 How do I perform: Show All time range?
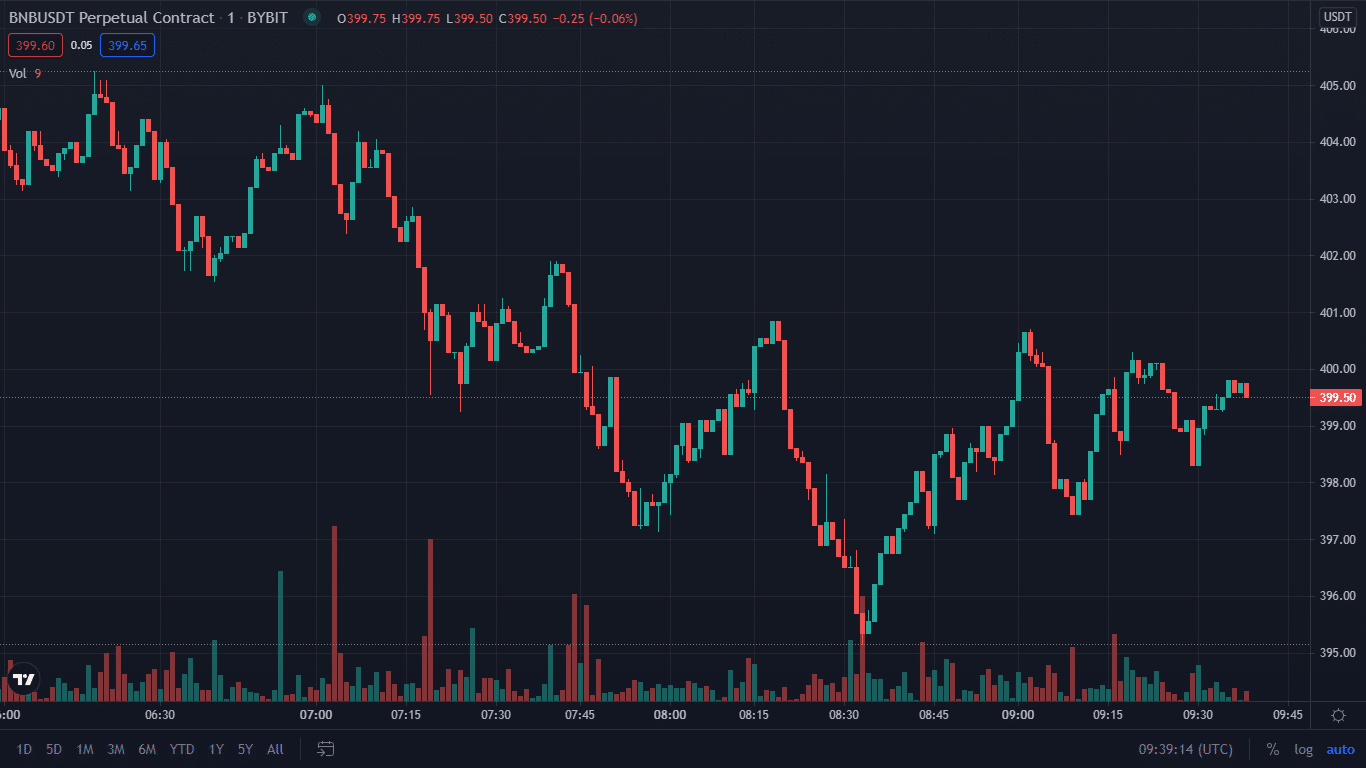click(275, 749)
